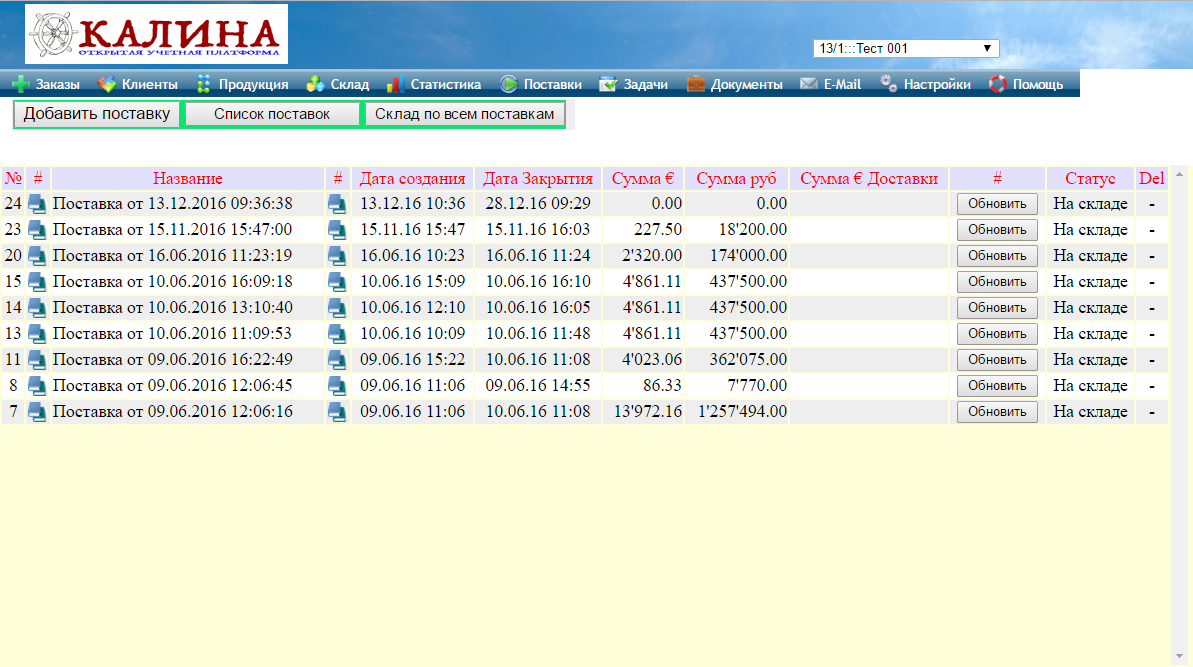This screenshot has height=667, width=1193.
Task: Open the Продукция menu
Action: 242,84
